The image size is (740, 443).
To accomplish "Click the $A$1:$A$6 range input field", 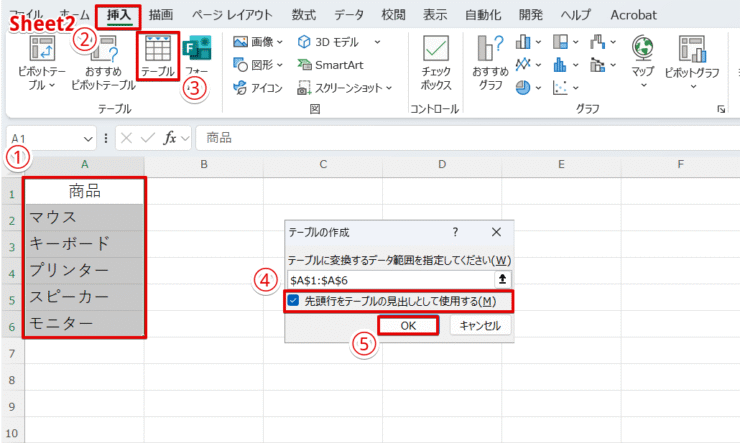I will [x=390, y=280].
